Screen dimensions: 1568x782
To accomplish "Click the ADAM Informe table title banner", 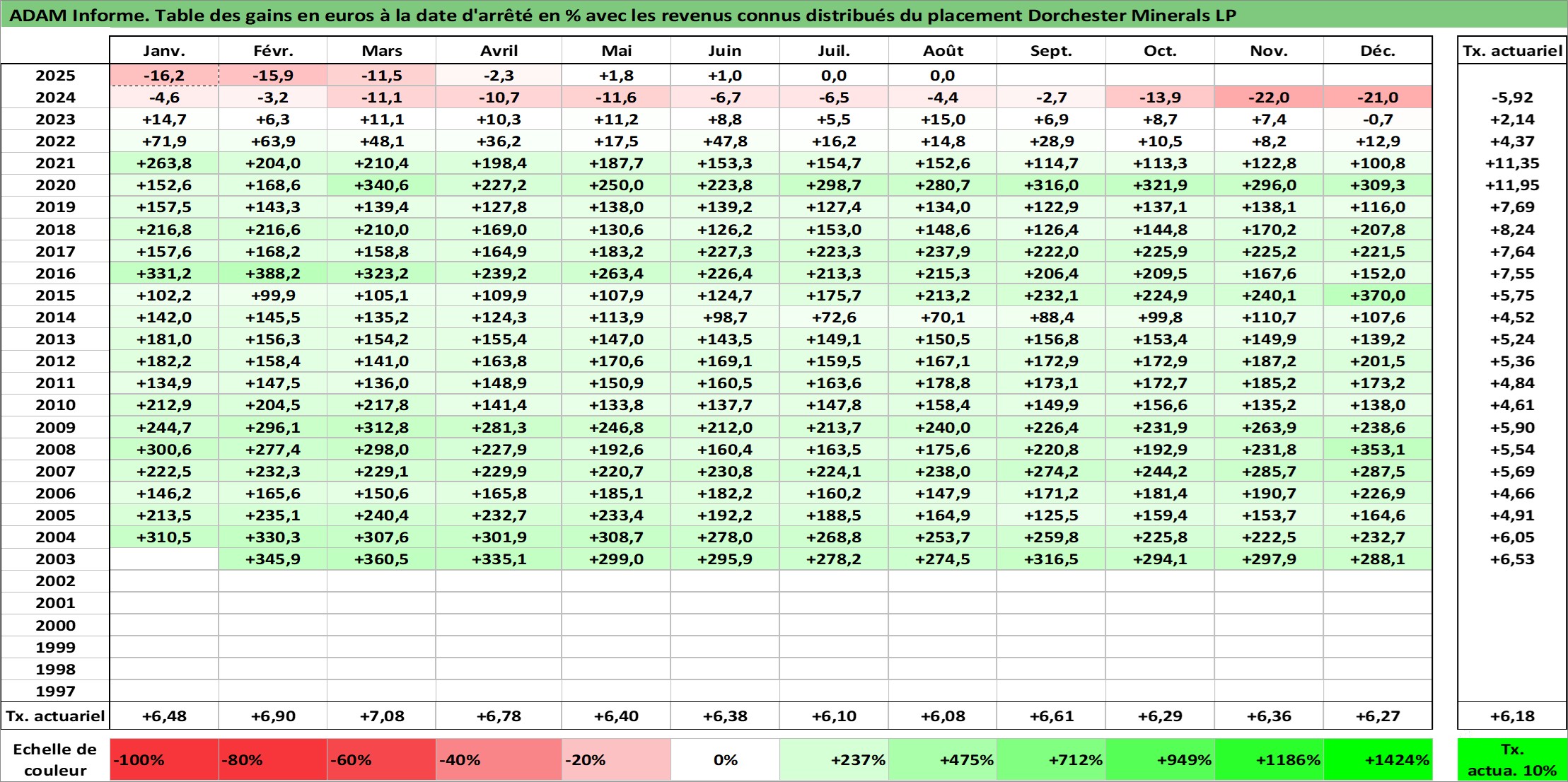I will coord(784,15).
